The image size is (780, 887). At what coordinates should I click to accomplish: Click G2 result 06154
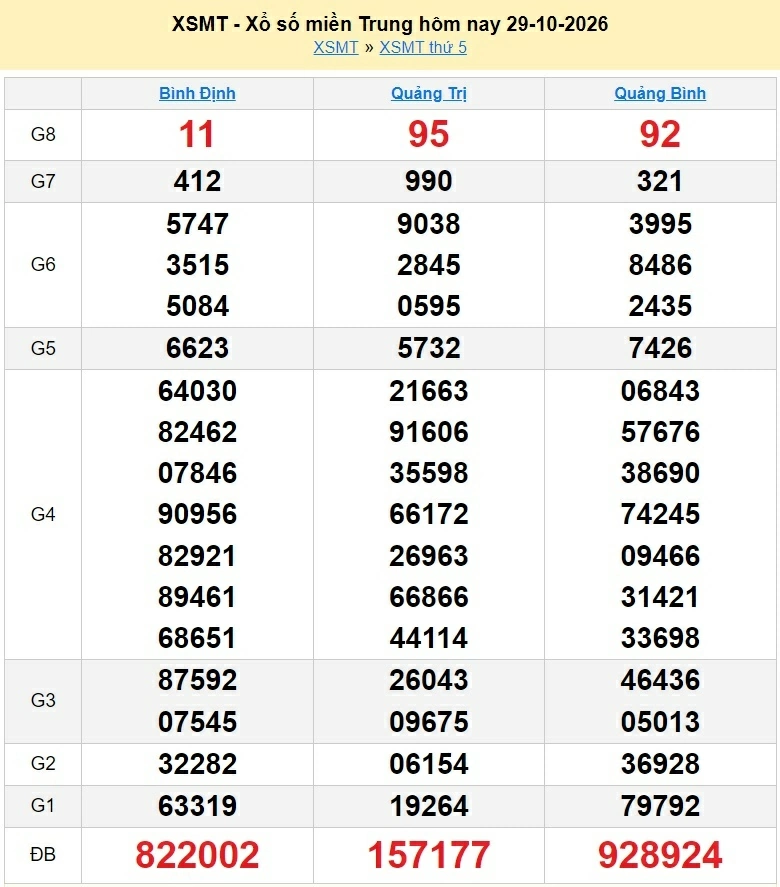[x=429, y=764]
